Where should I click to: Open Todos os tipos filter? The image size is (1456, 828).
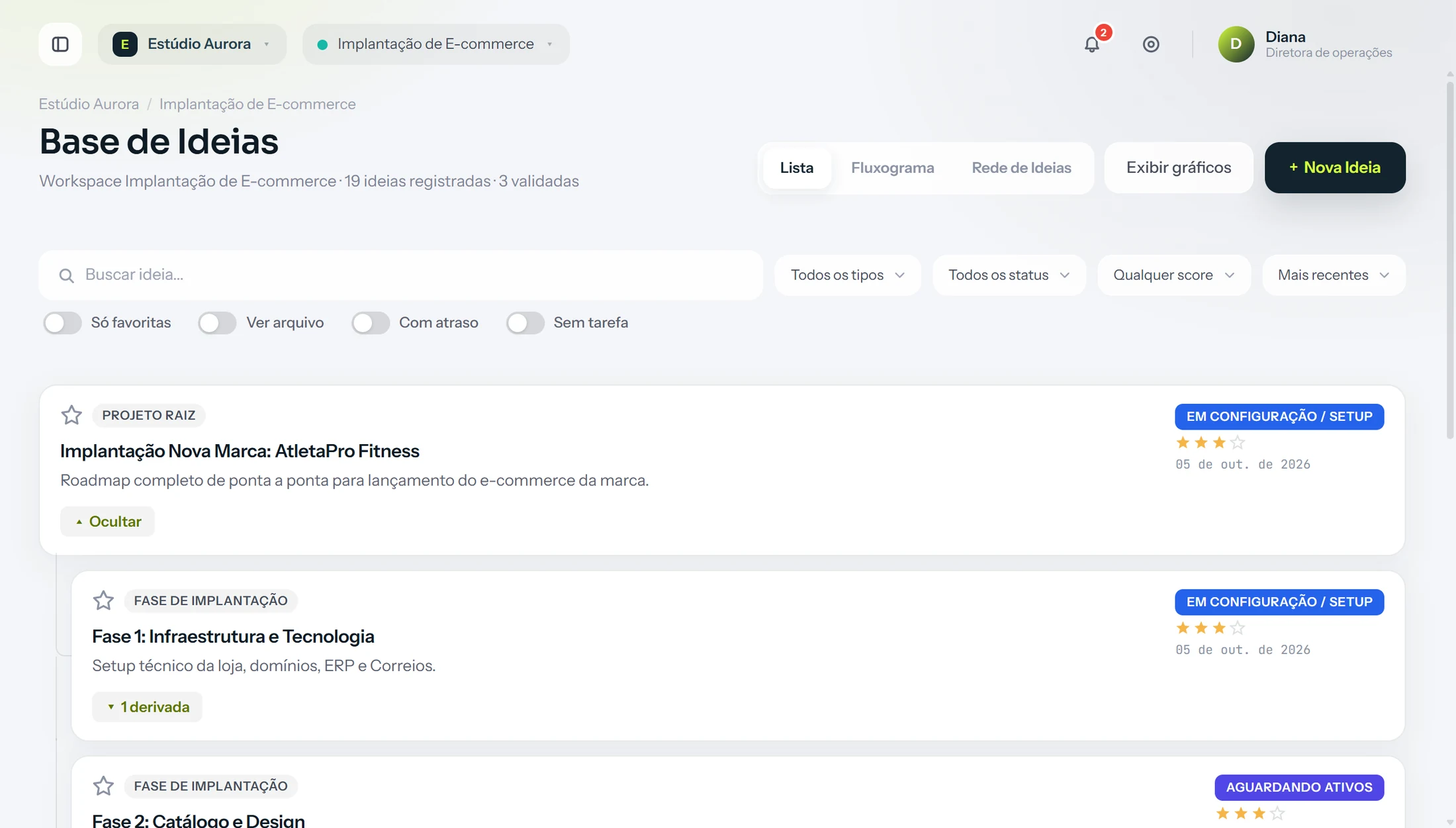848,275
